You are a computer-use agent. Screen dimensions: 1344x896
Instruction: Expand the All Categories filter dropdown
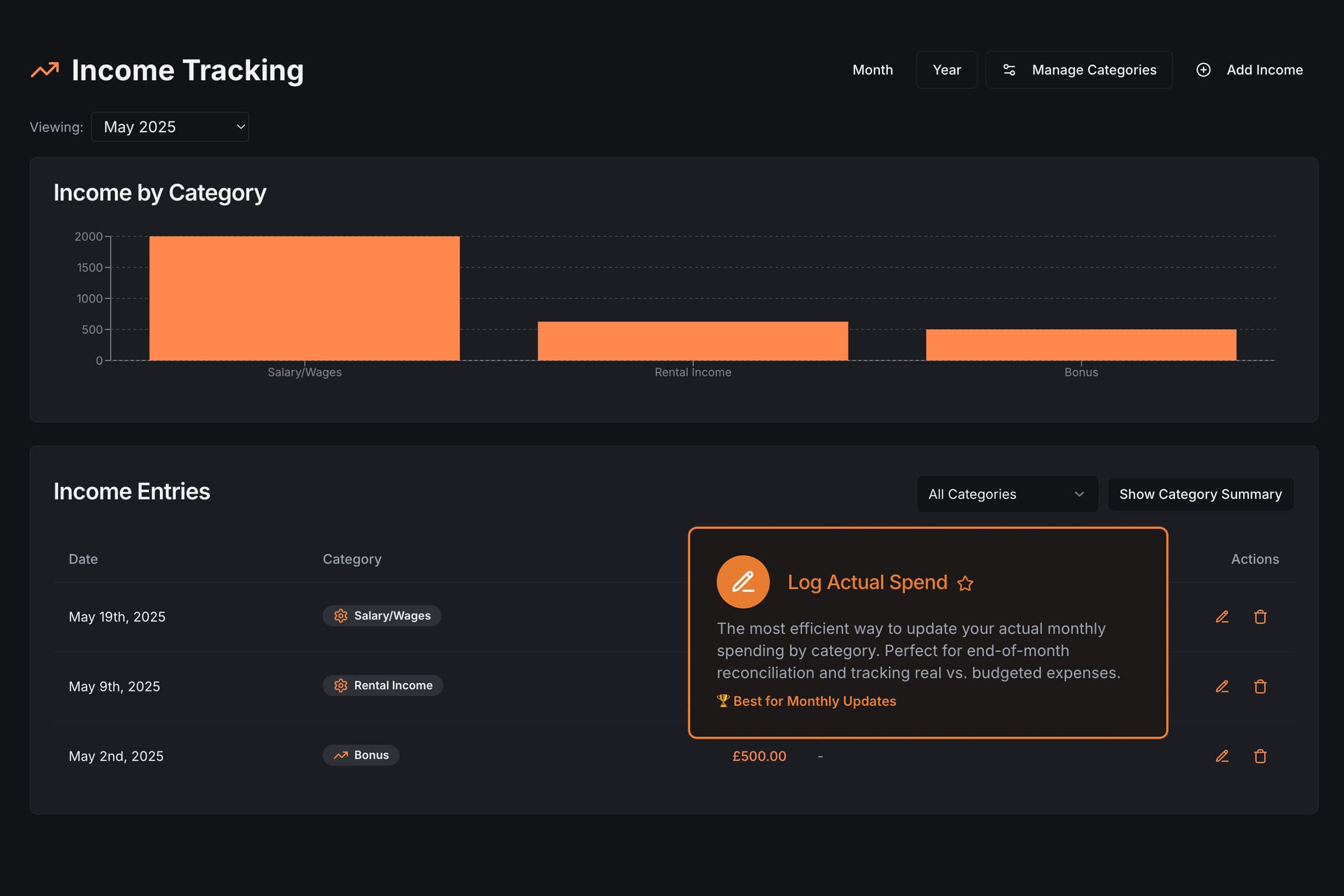1007,494
